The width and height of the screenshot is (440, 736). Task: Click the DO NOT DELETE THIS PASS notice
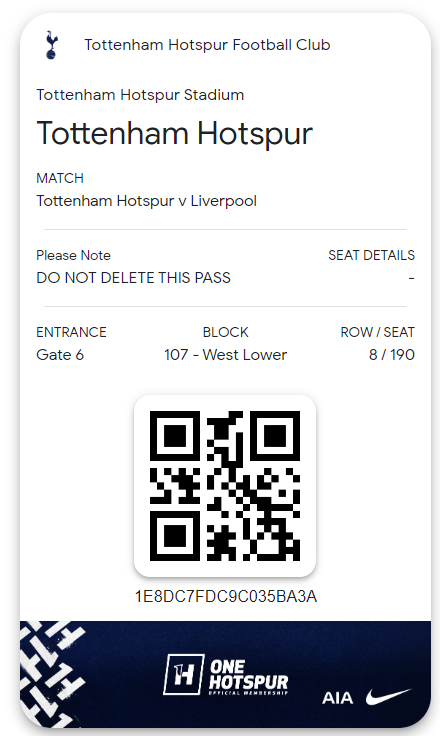133,278
